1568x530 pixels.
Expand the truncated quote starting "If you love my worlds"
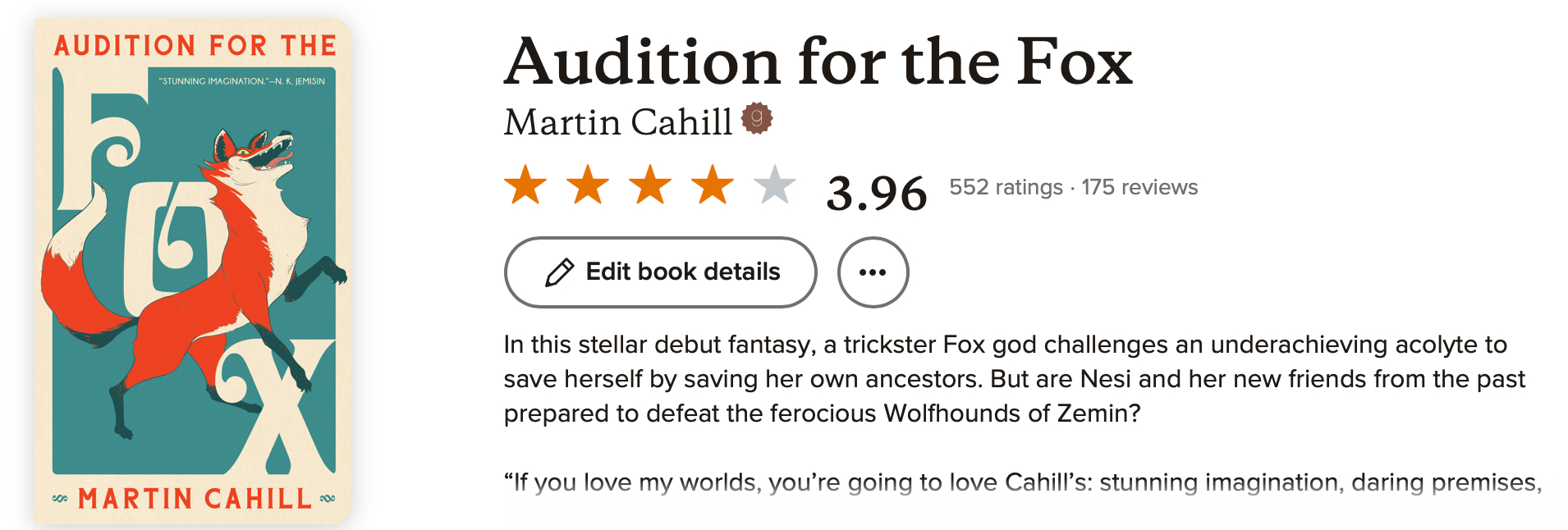pyautogui.click(x=1022, y=482)
